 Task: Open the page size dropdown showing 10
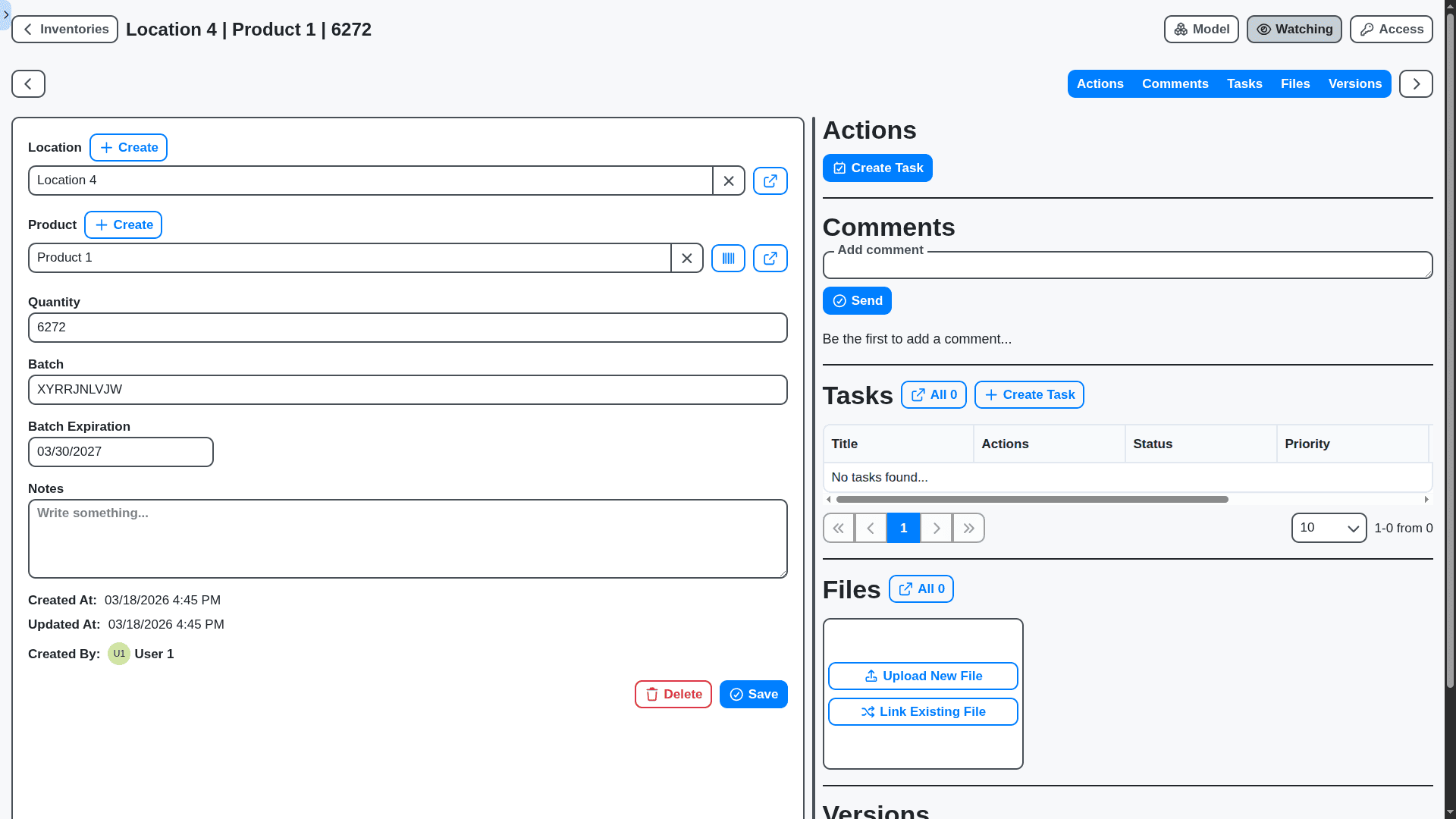pyautogui.click(x=1329, y=528)
